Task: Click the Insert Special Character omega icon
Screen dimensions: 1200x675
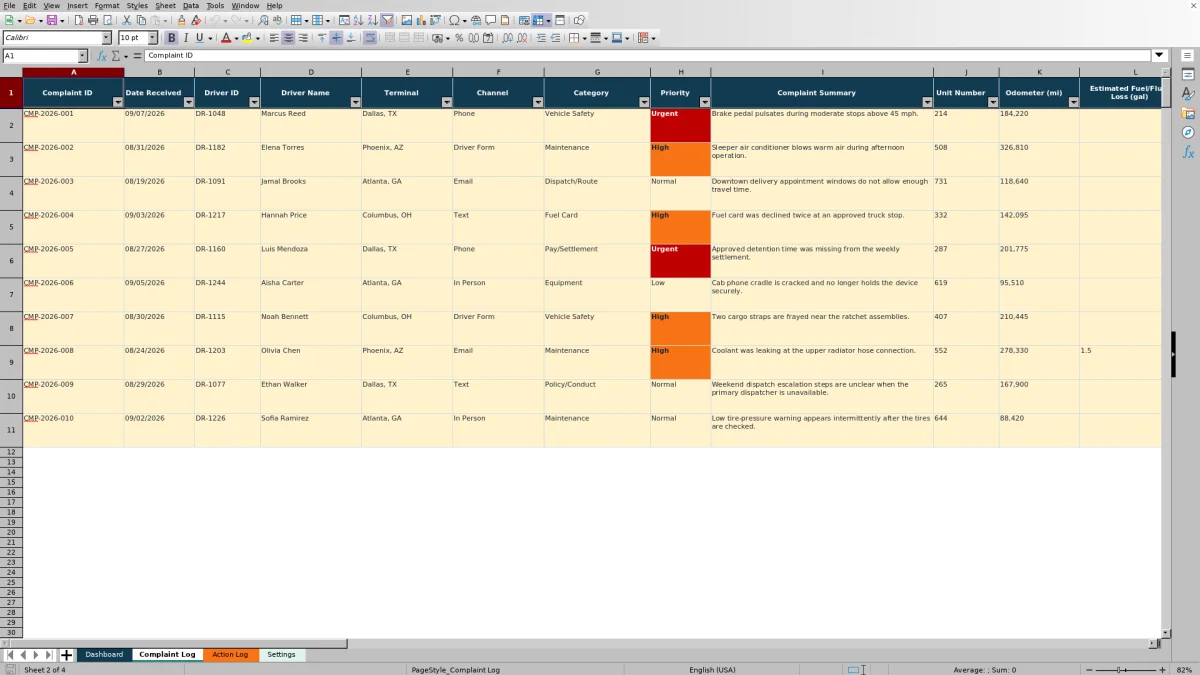Action: [x=454, y=20]
